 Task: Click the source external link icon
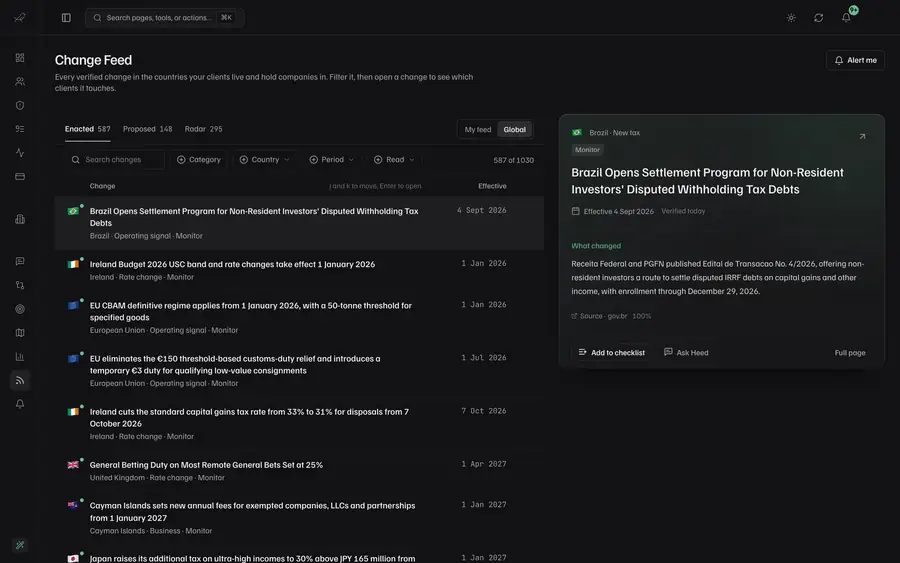(574, 316)
